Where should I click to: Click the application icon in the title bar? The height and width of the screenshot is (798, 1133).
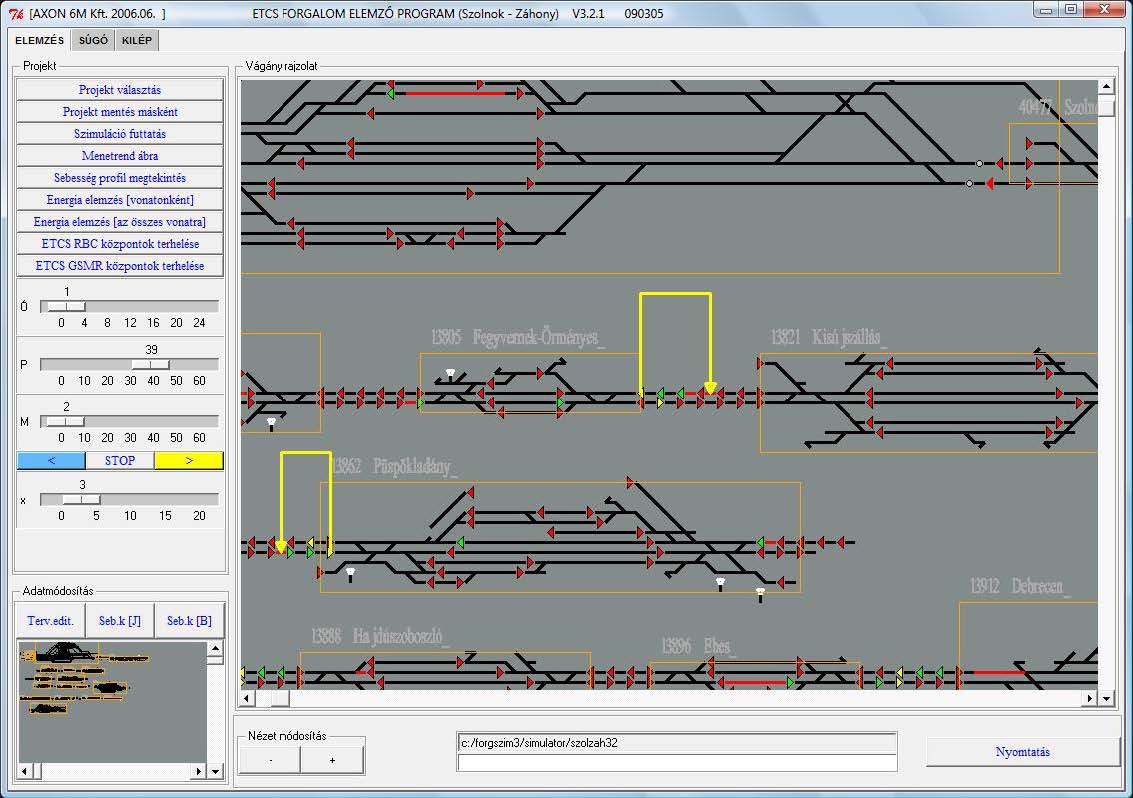coord(15,14)
